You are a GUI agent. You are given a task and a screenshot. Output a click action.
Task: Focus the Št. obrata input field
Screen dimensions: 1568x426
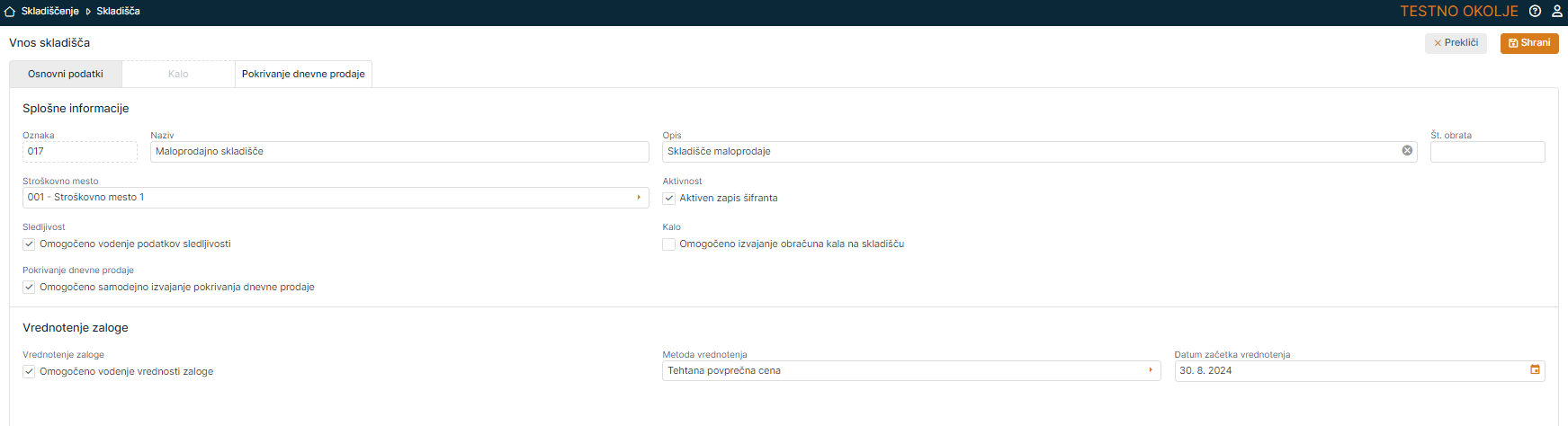click(1487, 152)
